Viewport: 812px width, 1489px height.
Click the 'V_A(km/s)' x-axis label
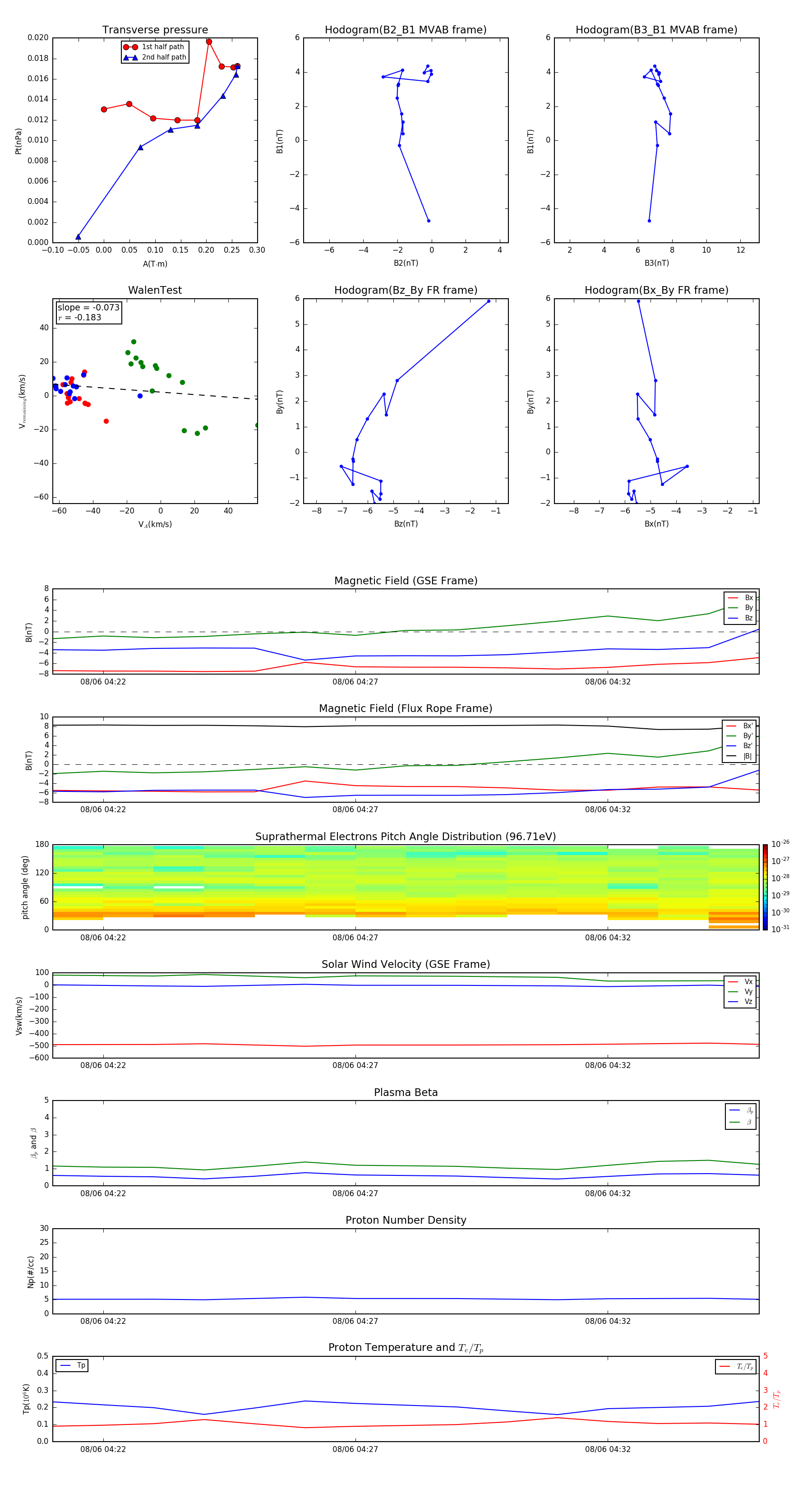coord(155,524)
